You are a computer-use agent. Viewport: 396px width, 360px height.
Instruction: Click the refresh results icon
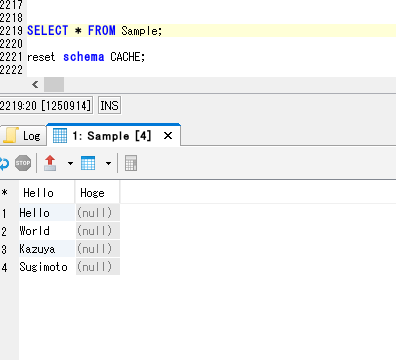4,163
